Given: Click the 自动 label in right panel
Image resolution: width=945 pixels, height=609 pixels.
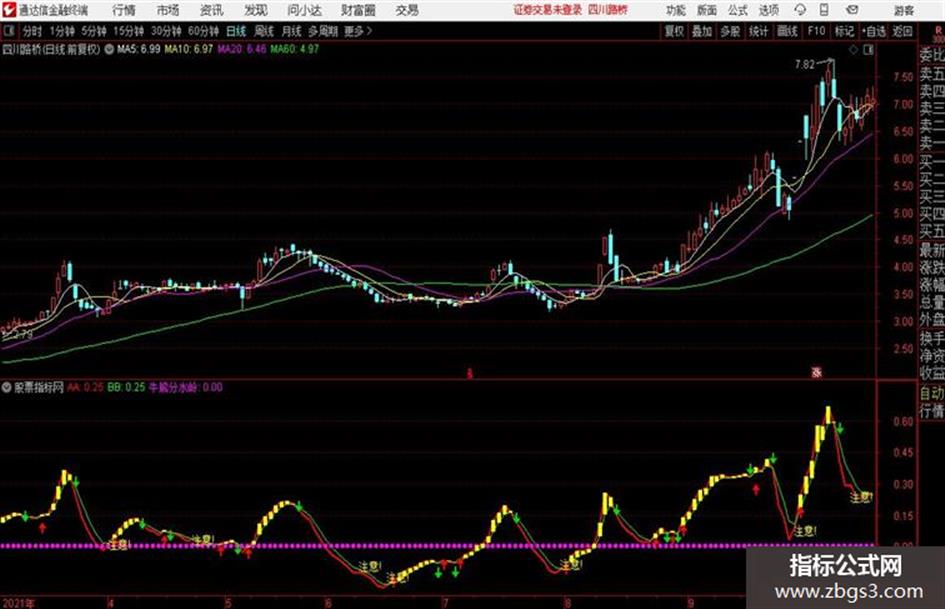Looking at the screenshot, I should coord(932,393).
